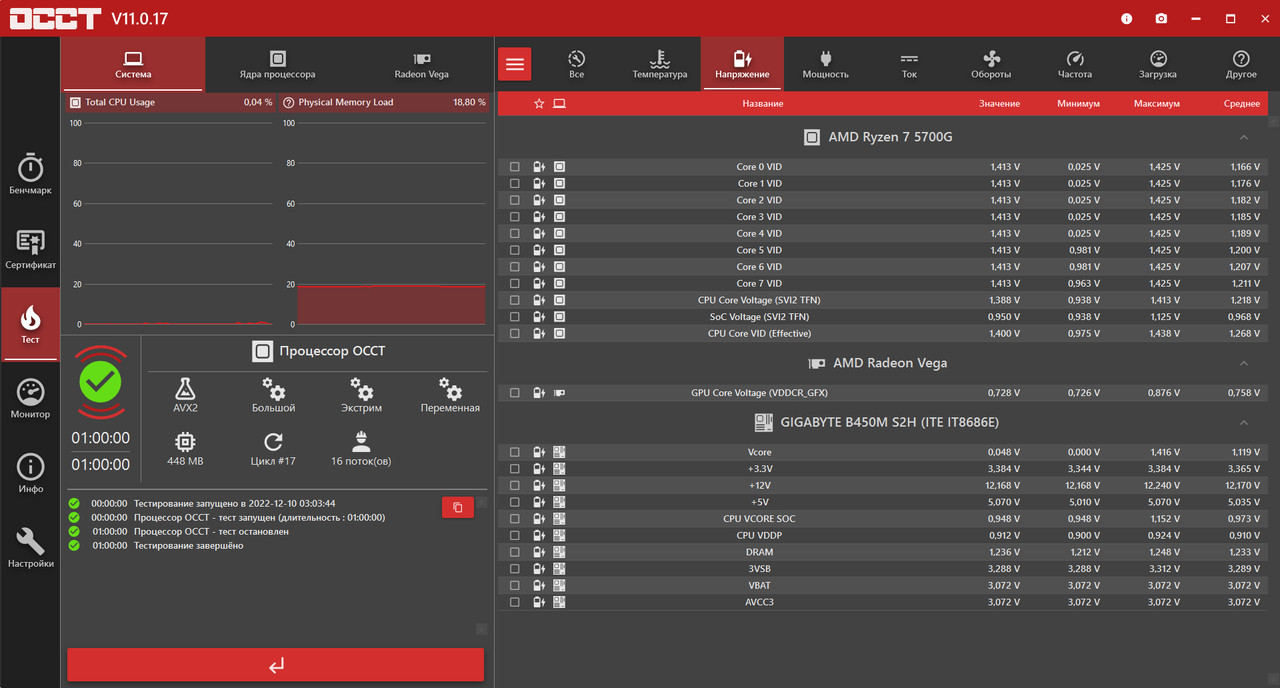Click the CPU Core VID (Effective) row name
Viewport: 1280px width, 688px height.
click(759, 334)
